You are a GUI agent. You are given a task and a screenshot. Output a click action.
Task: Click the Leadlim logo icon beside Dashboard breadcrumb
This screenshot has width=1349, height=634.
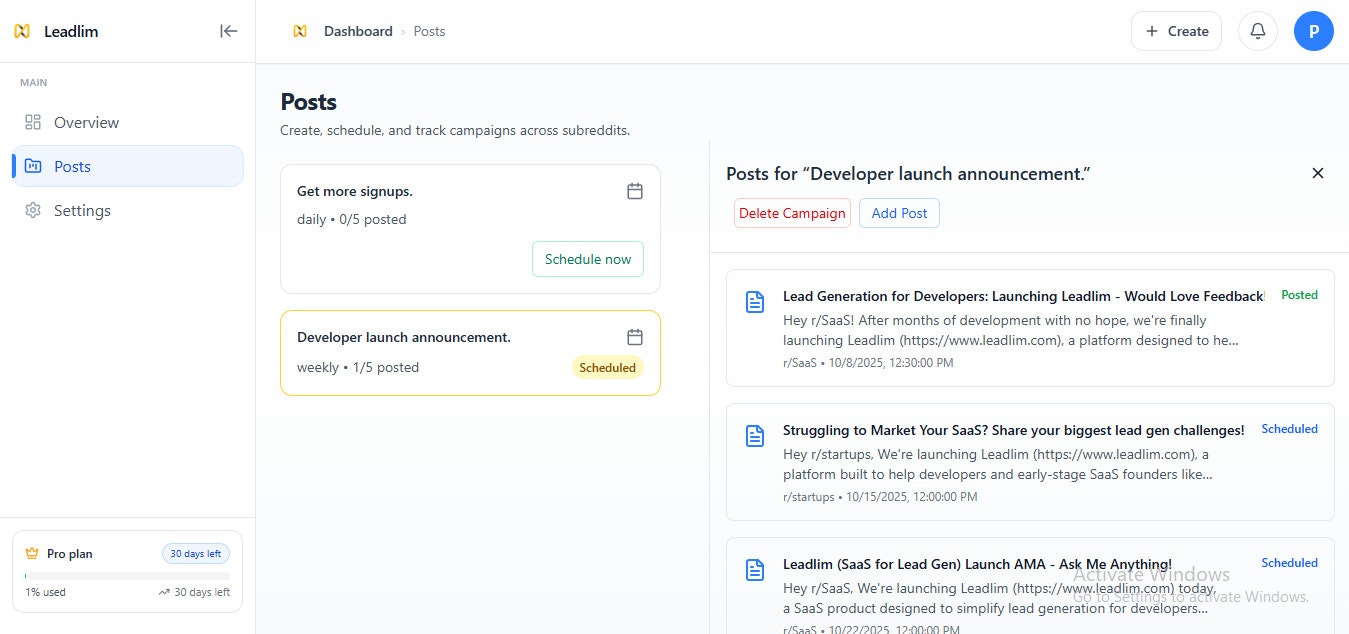click(x=299, y=31)
